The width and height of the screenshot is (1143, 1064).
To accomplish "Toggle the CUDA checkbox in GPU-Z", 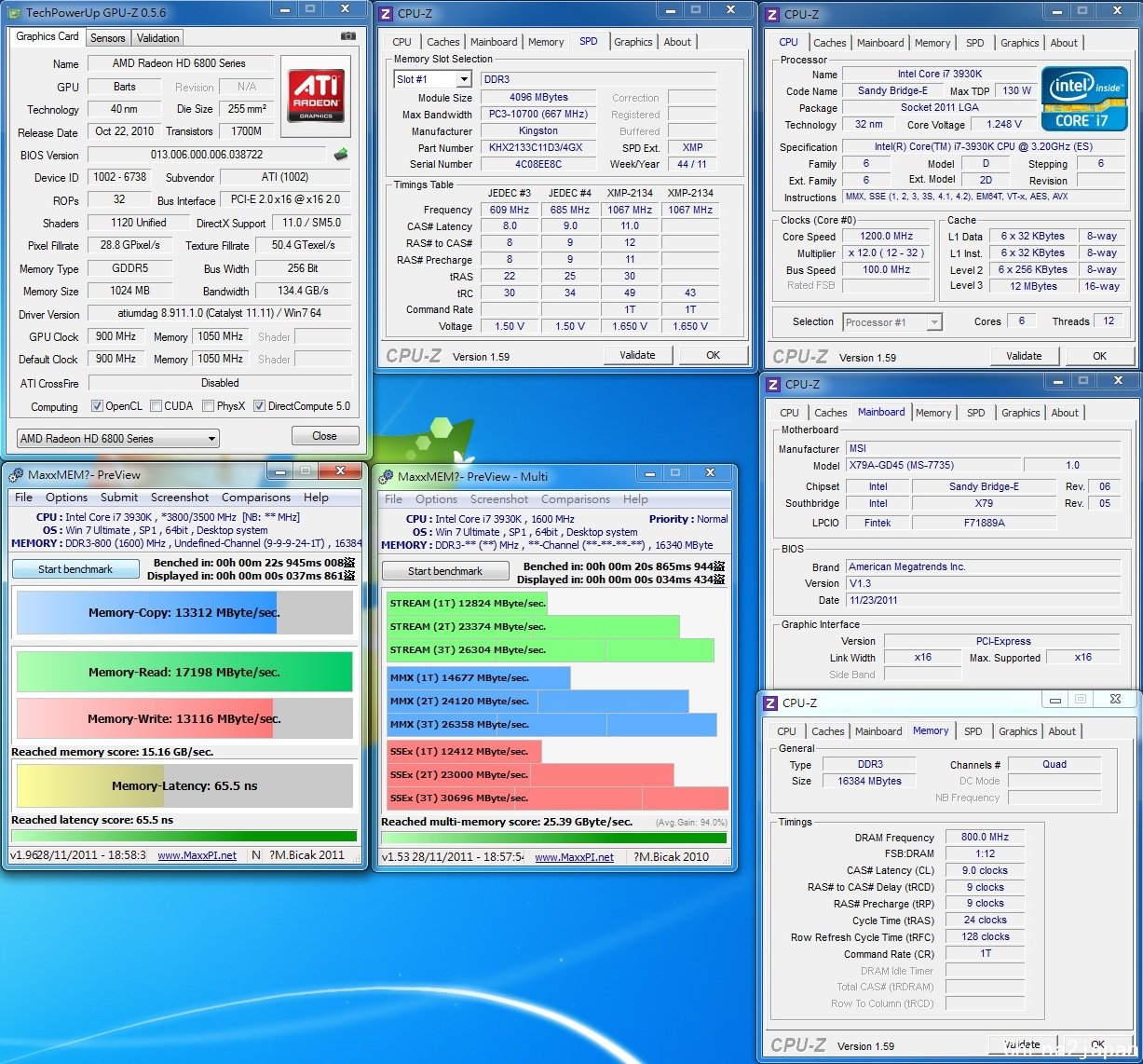I will [x=156, y=406].
